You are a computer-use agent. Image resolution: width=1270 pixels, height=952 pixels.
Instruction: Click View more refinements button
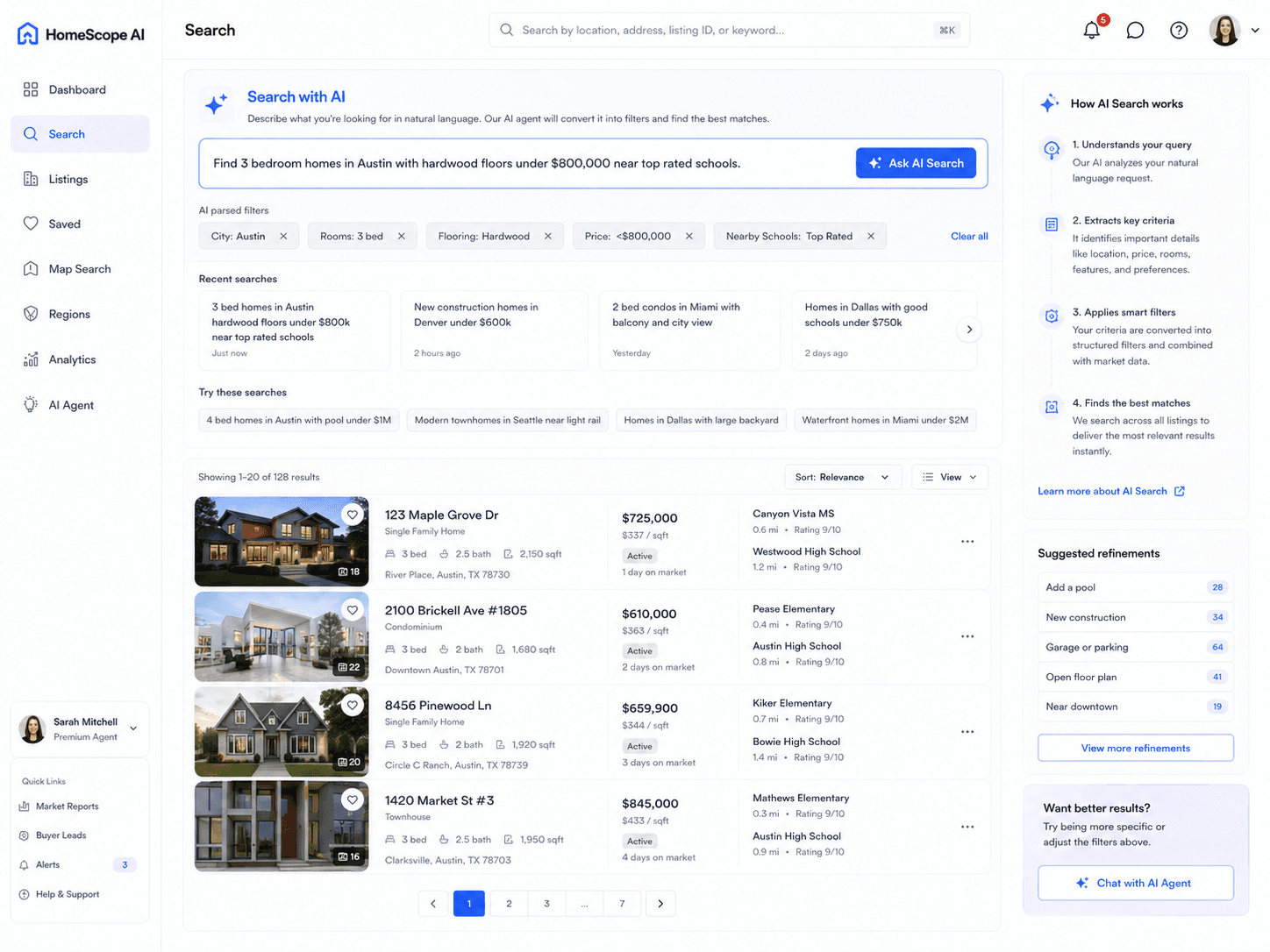click(1136, 748)
